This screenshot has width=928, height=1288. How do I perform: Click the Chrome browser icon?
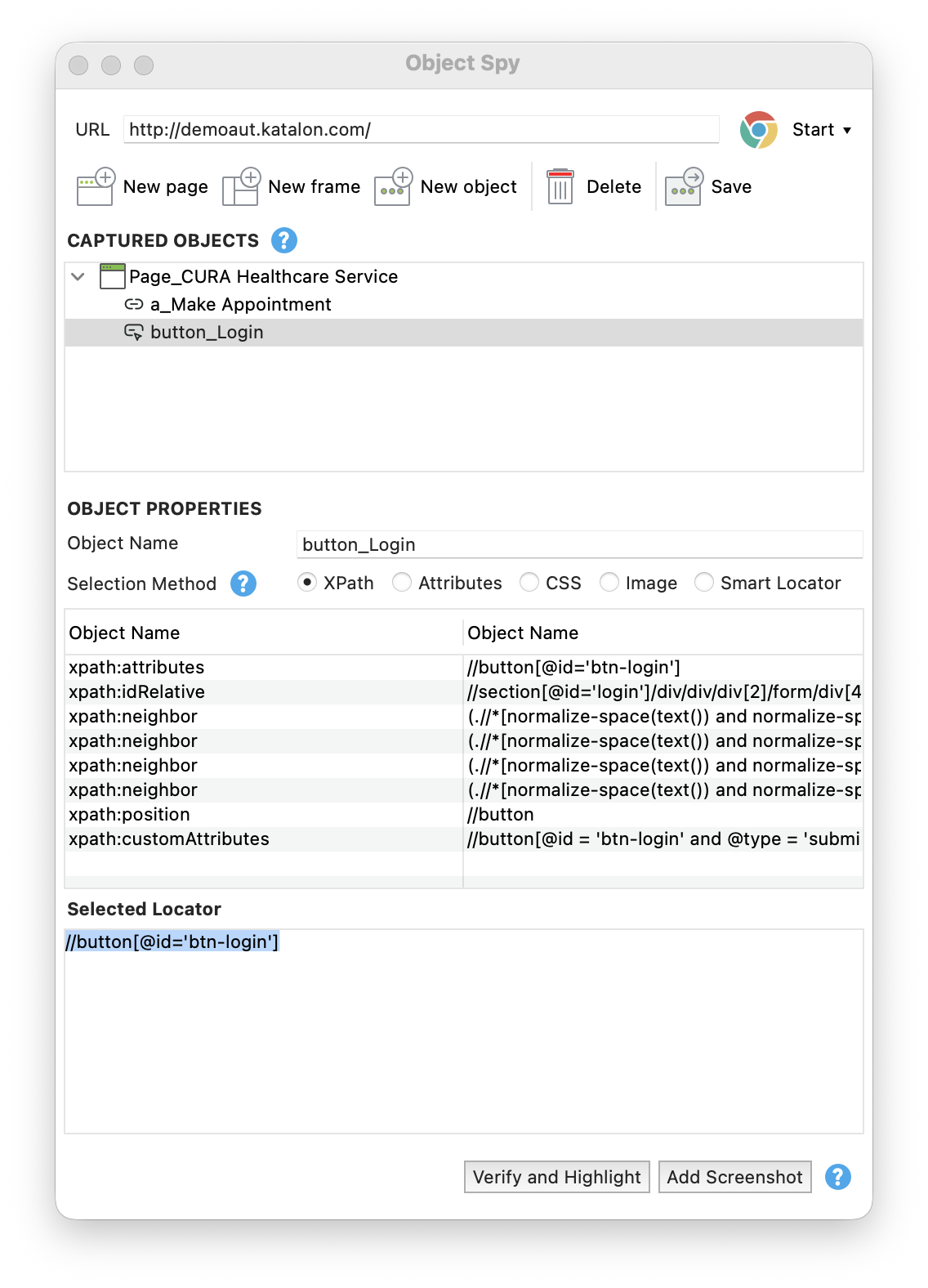[x=759, y=130]
